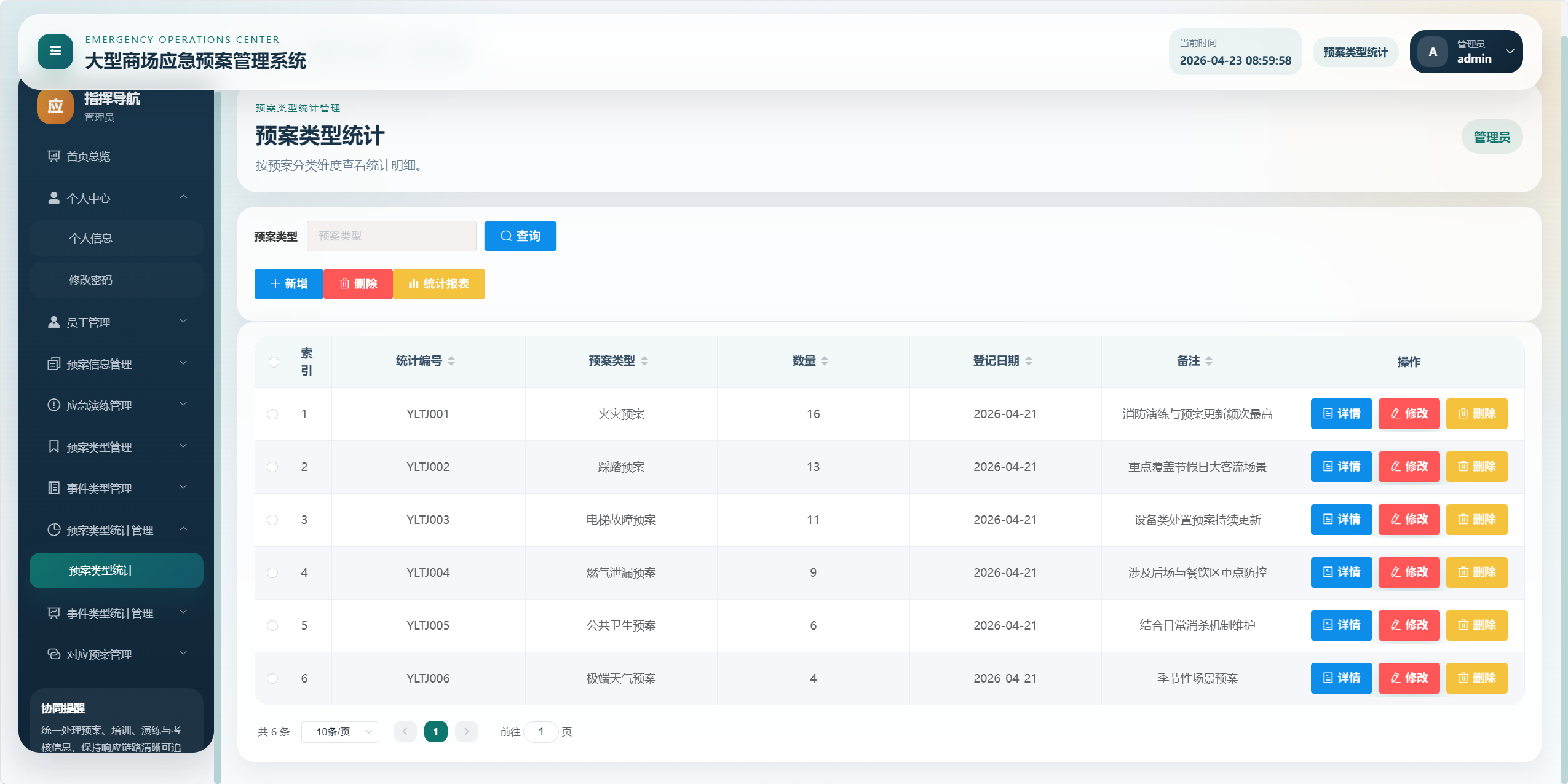Click the admin avatar letter A

(x=1433, y=52)
